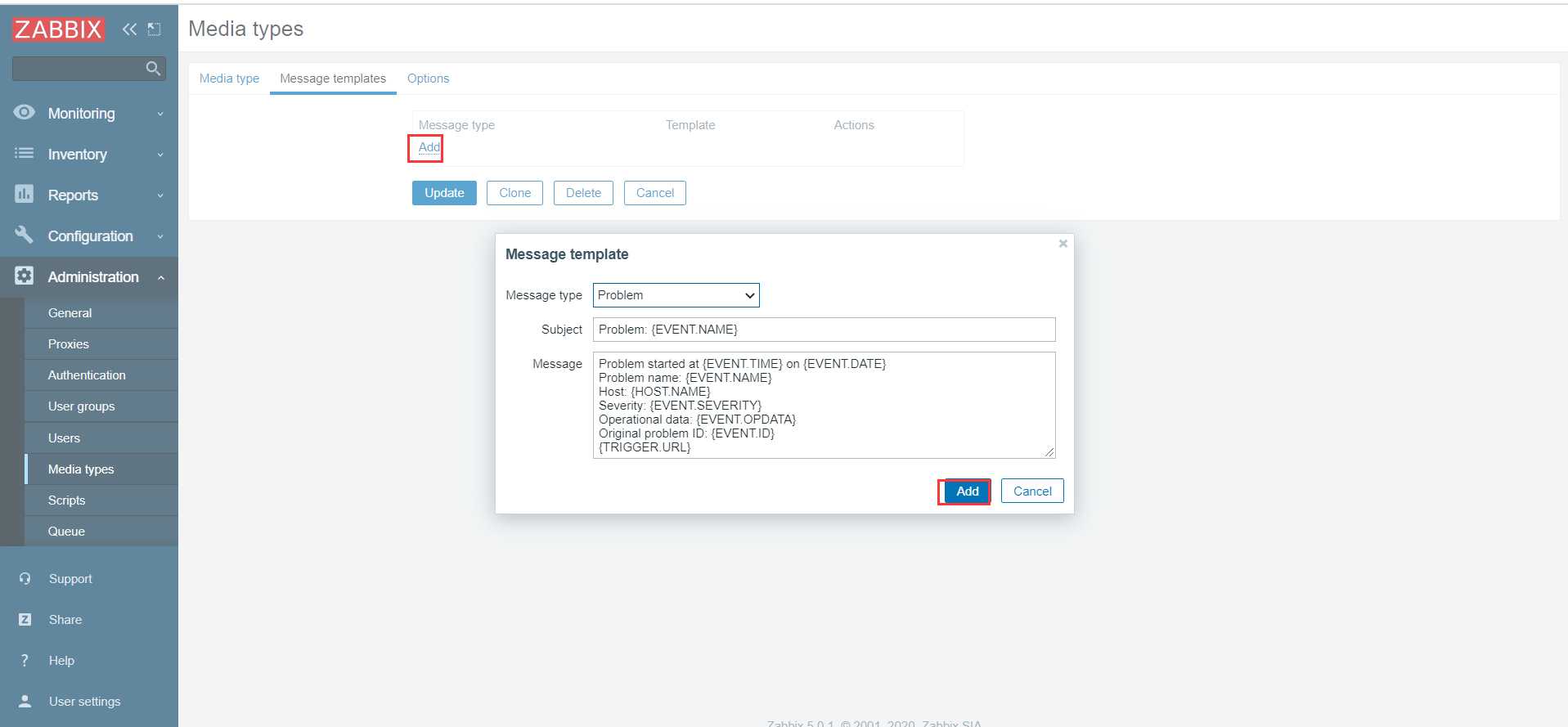Open Support link in sidebar
Screen dimensions: 1568x727
click(x=70, y=579)
